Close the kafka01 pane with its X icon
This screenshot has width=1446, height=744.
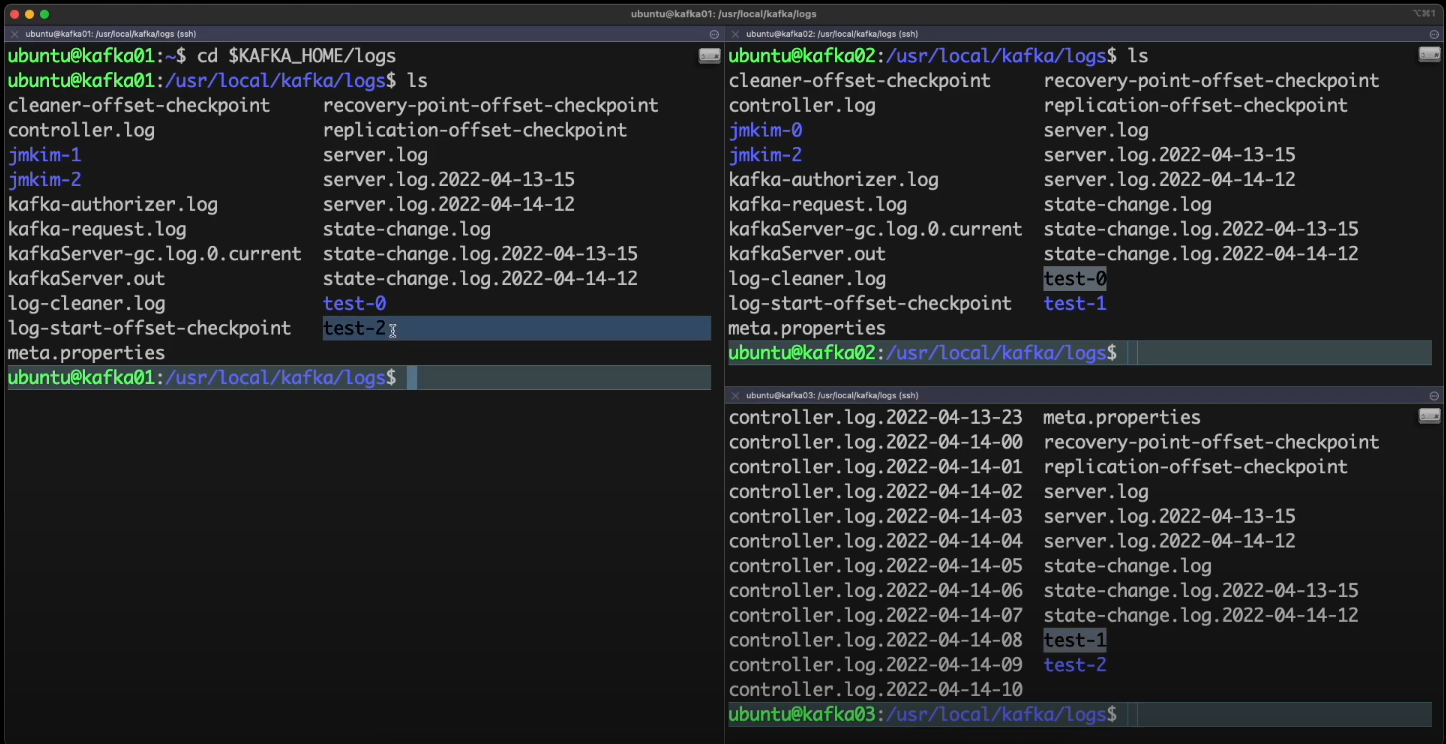(13, 34)
